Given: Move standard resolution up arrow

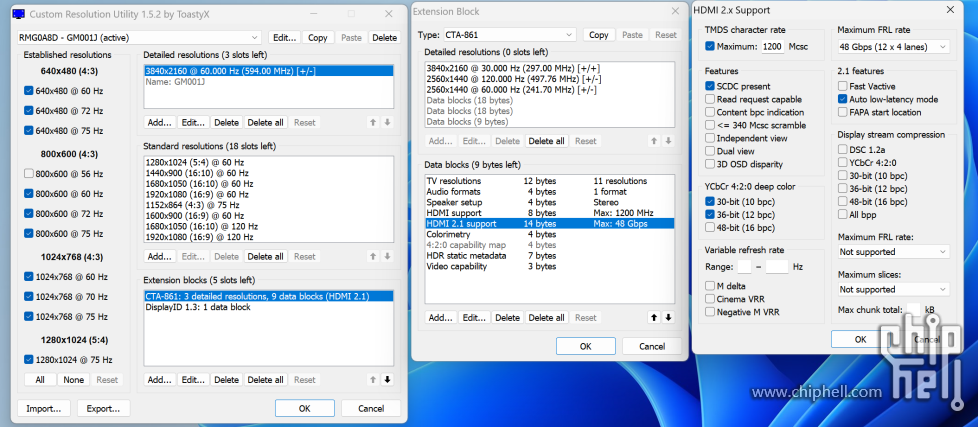Looking at the screenshot, I should pyautogui.click(x=373, y=256).
